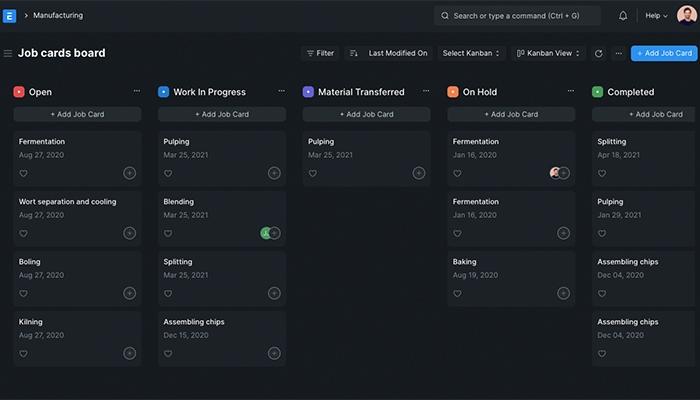This screenshot has height=400, width=700.
Task: Open the Blending job card
Action: pos(222,219)
